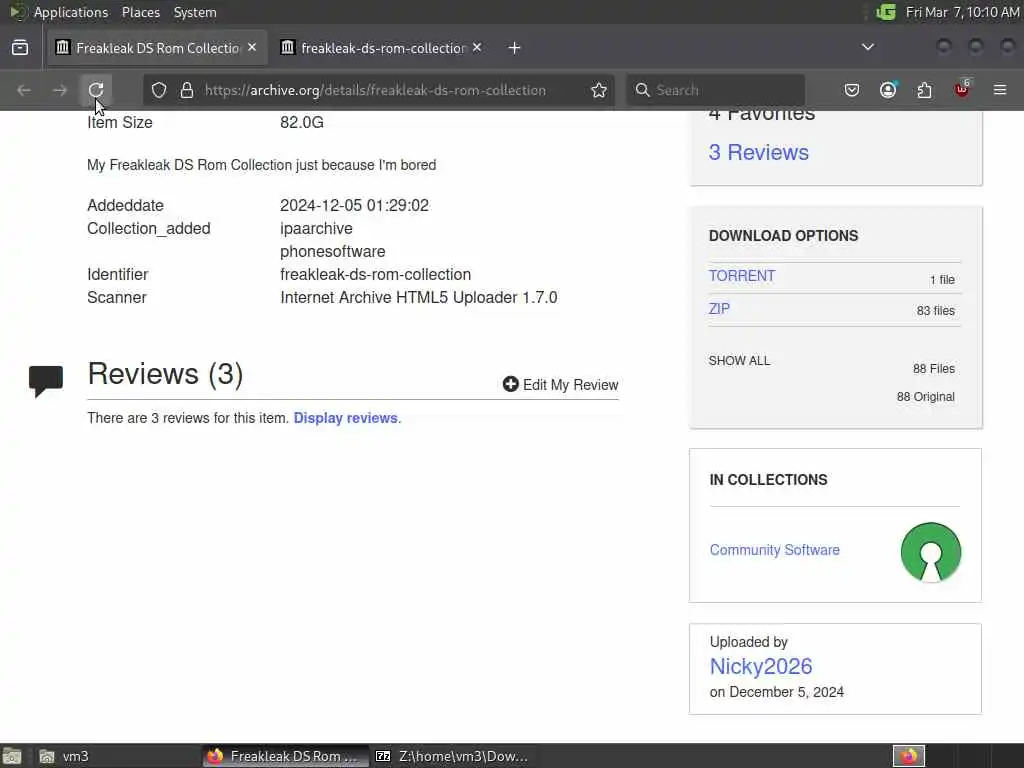Click the Firefox workspace switcher thumbnail
1024x768 pixels.
pos(908,756)
